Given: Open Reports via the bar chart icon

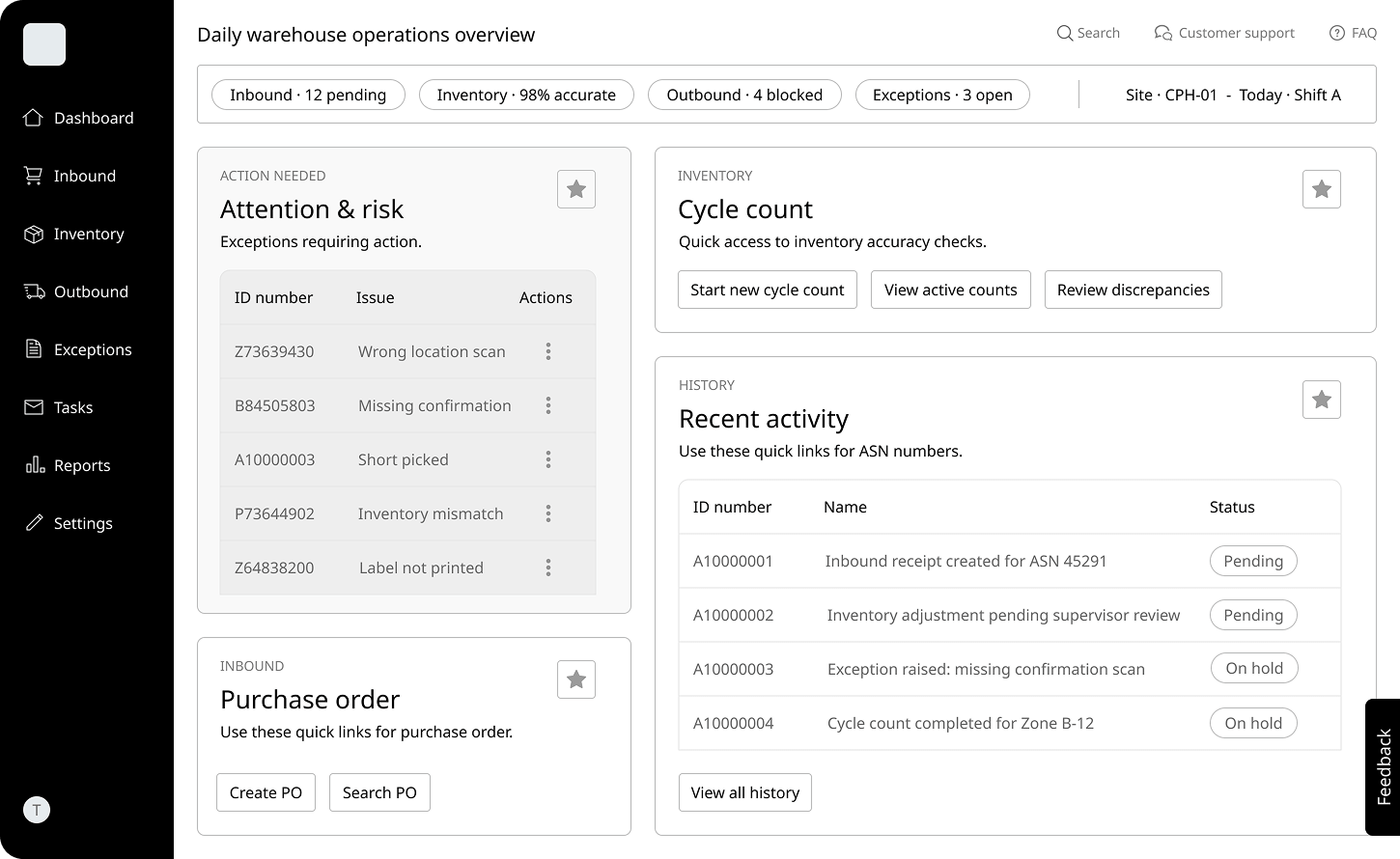Looking at the screenshot, I should 35,465.
